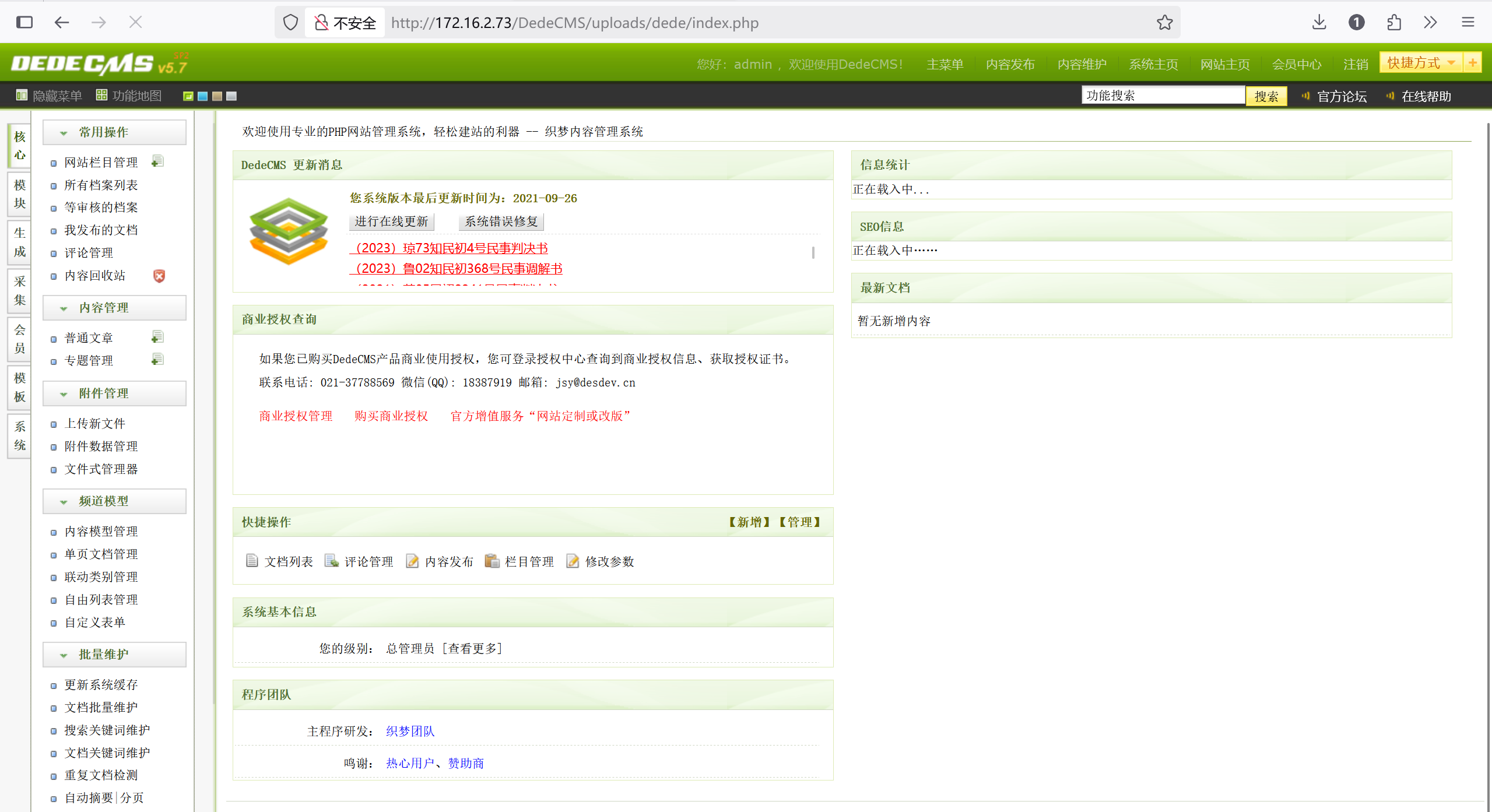Open the 商业授权管理 link

tap(296, 416)
